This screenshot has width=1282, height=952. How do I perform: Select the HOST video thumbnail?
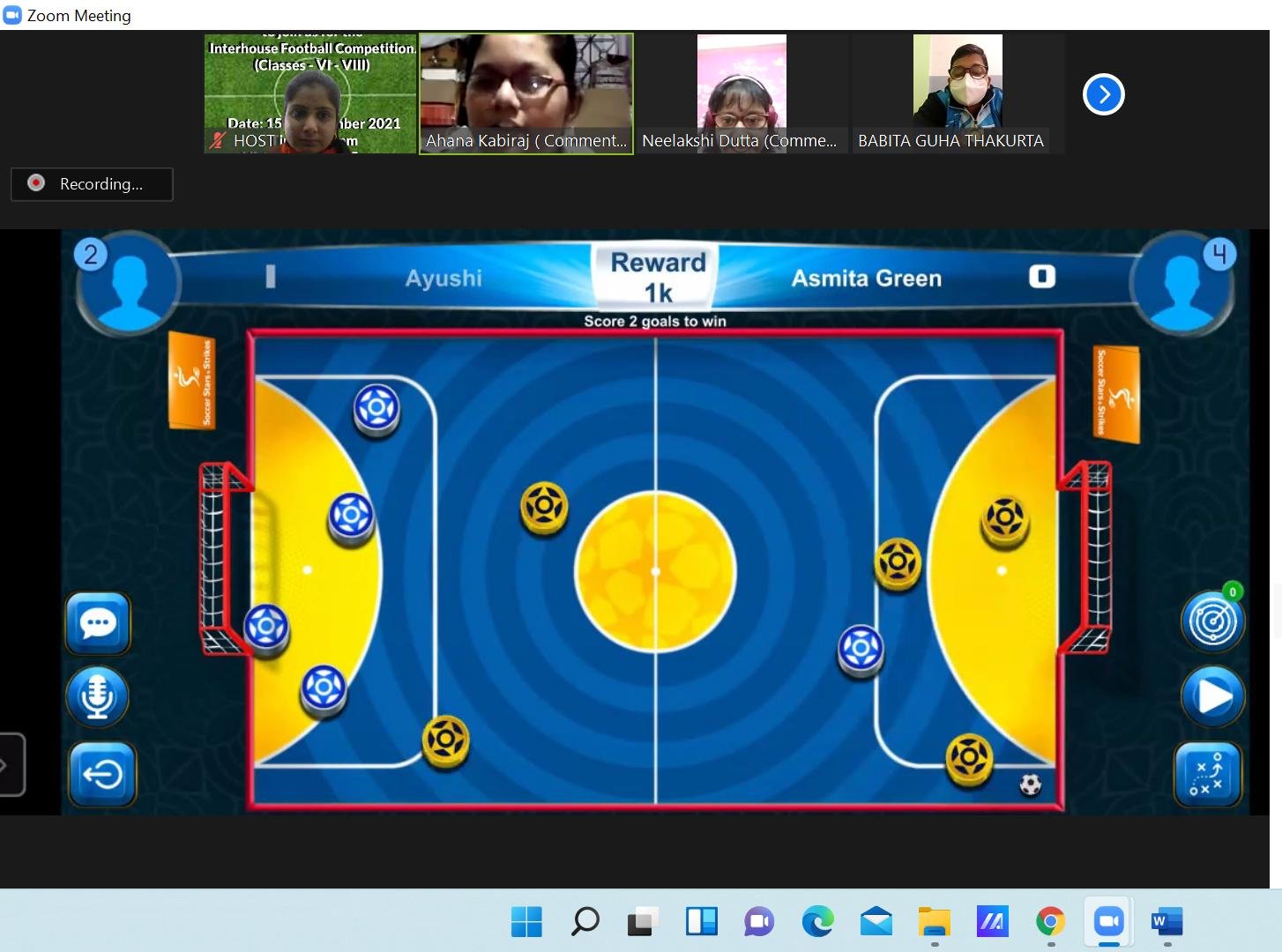(310, 93)
